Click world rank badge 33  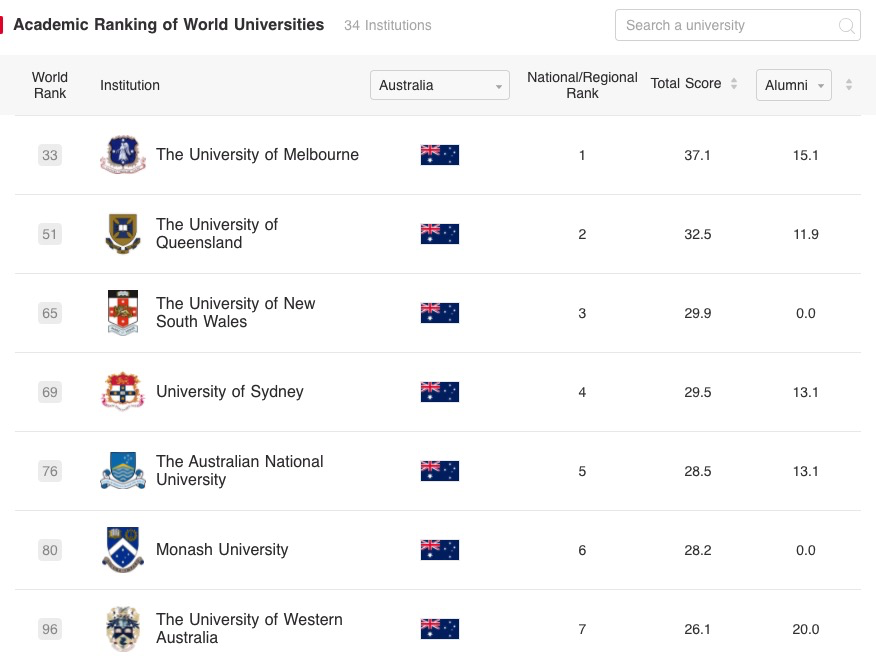pyautogui.click(x=50, y=155)
